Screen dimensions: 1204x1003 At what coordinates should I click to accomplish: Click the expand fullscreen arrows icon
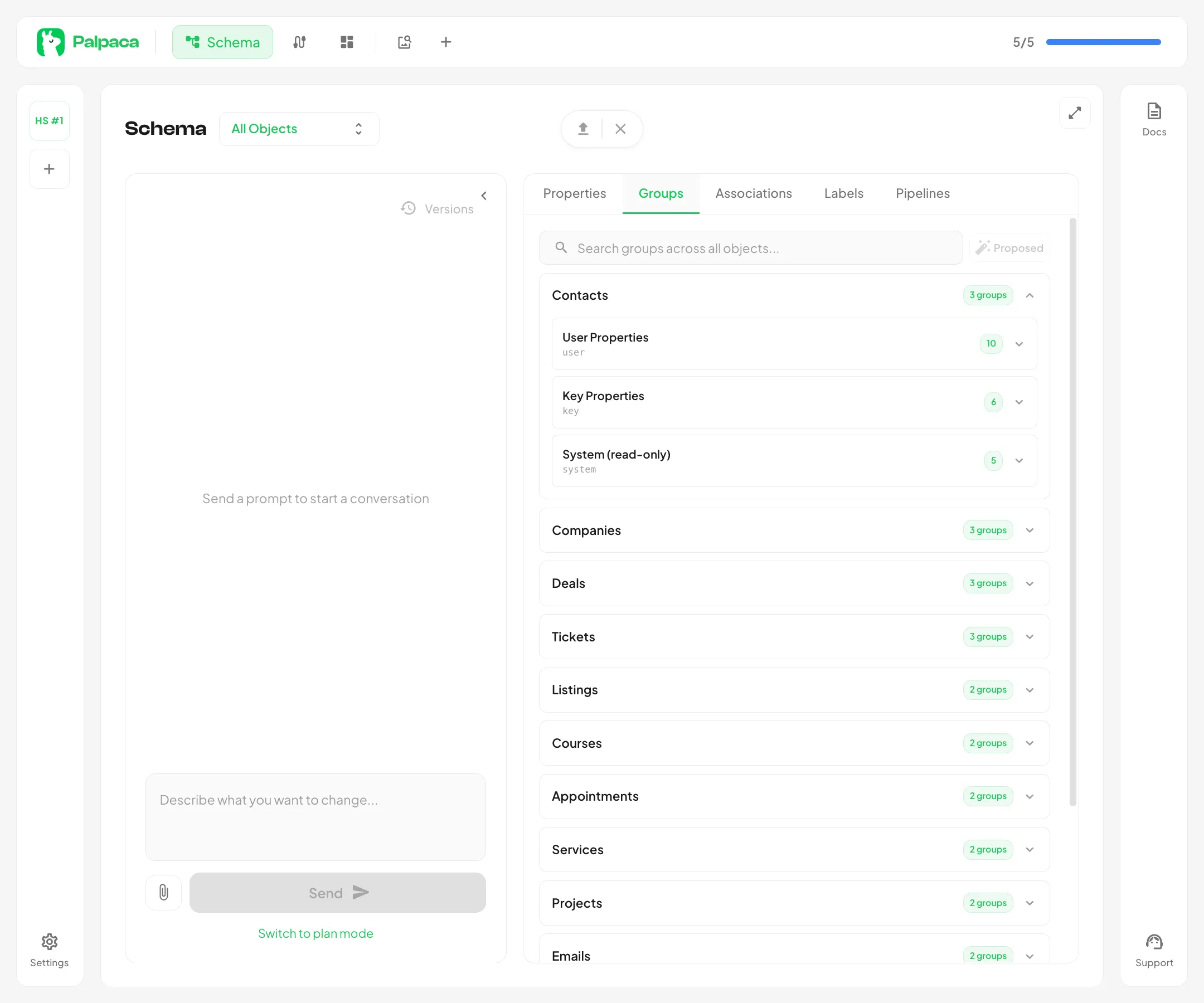[1075, 113]
